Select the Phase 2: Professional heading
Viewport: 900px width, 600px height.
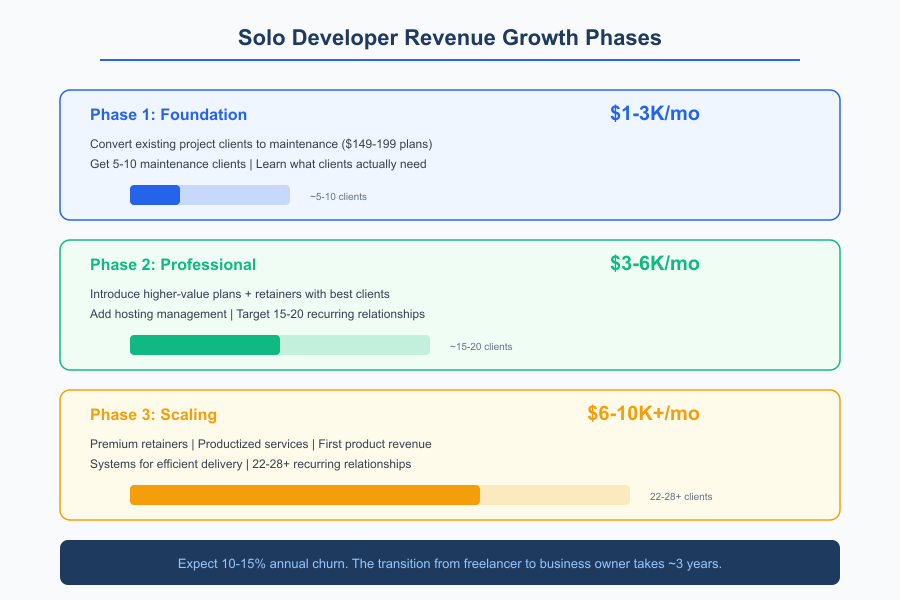[175, 264]
